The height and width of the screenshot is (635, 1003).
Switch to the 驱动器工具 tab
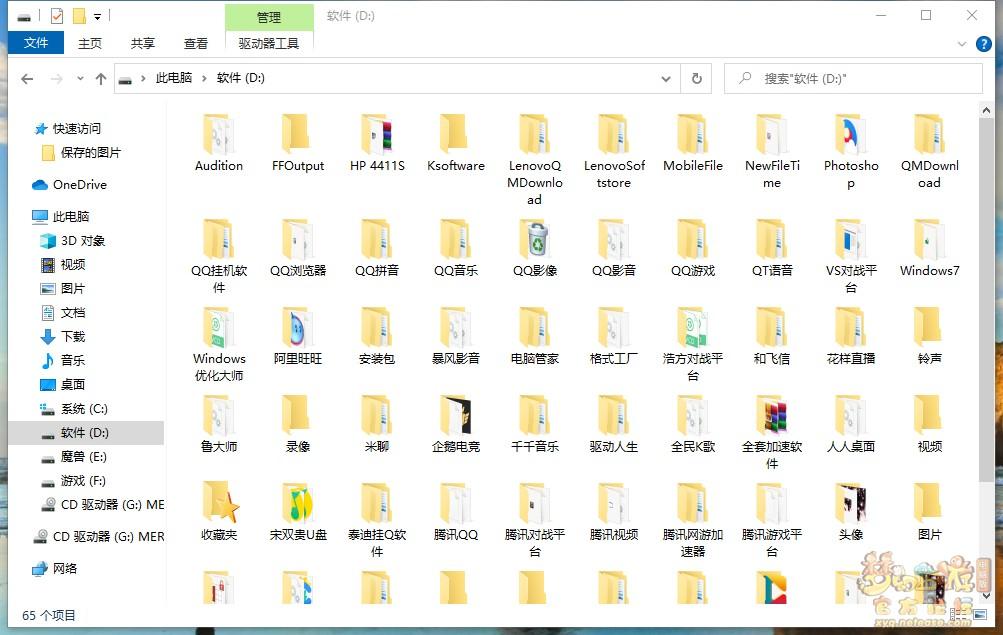point(269,43)
